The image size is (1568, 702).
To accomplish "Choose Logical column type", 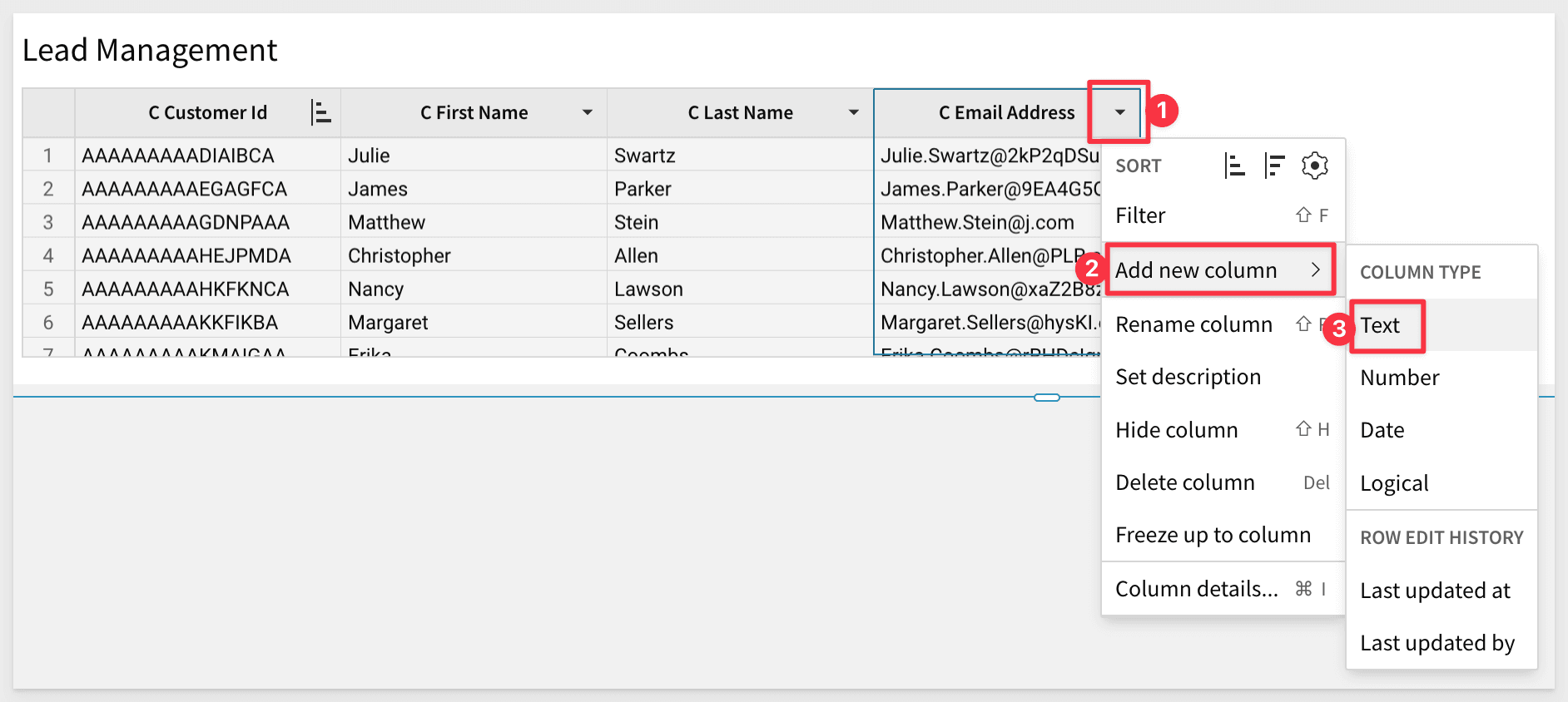I will tap(1395, 483).
